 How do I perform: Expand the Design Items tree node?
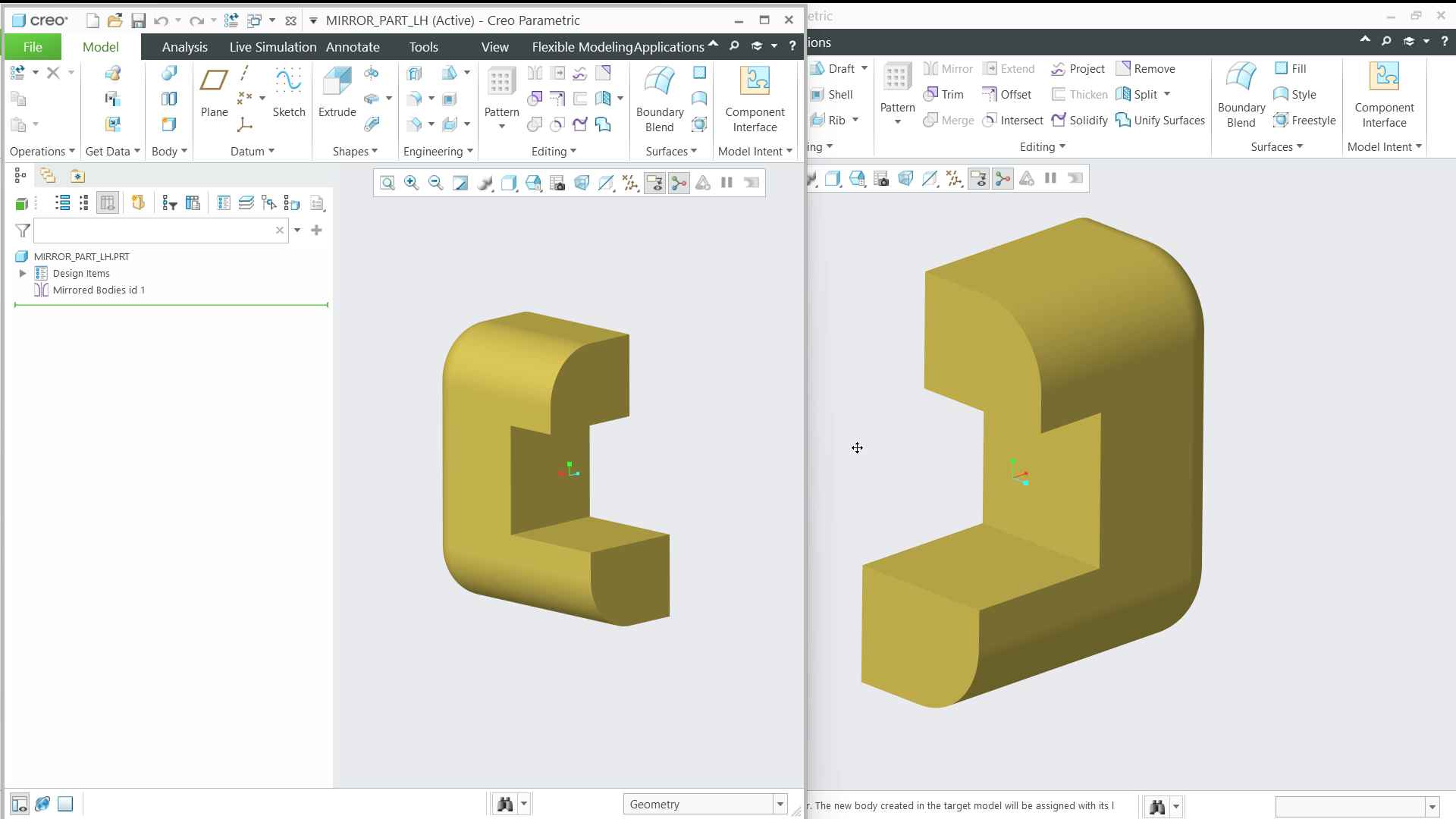tap(23, 273)
